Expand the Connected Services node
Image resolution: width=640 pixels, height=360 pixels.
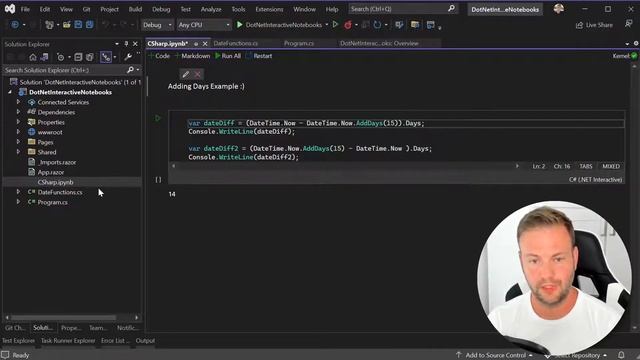coord(18,102)
